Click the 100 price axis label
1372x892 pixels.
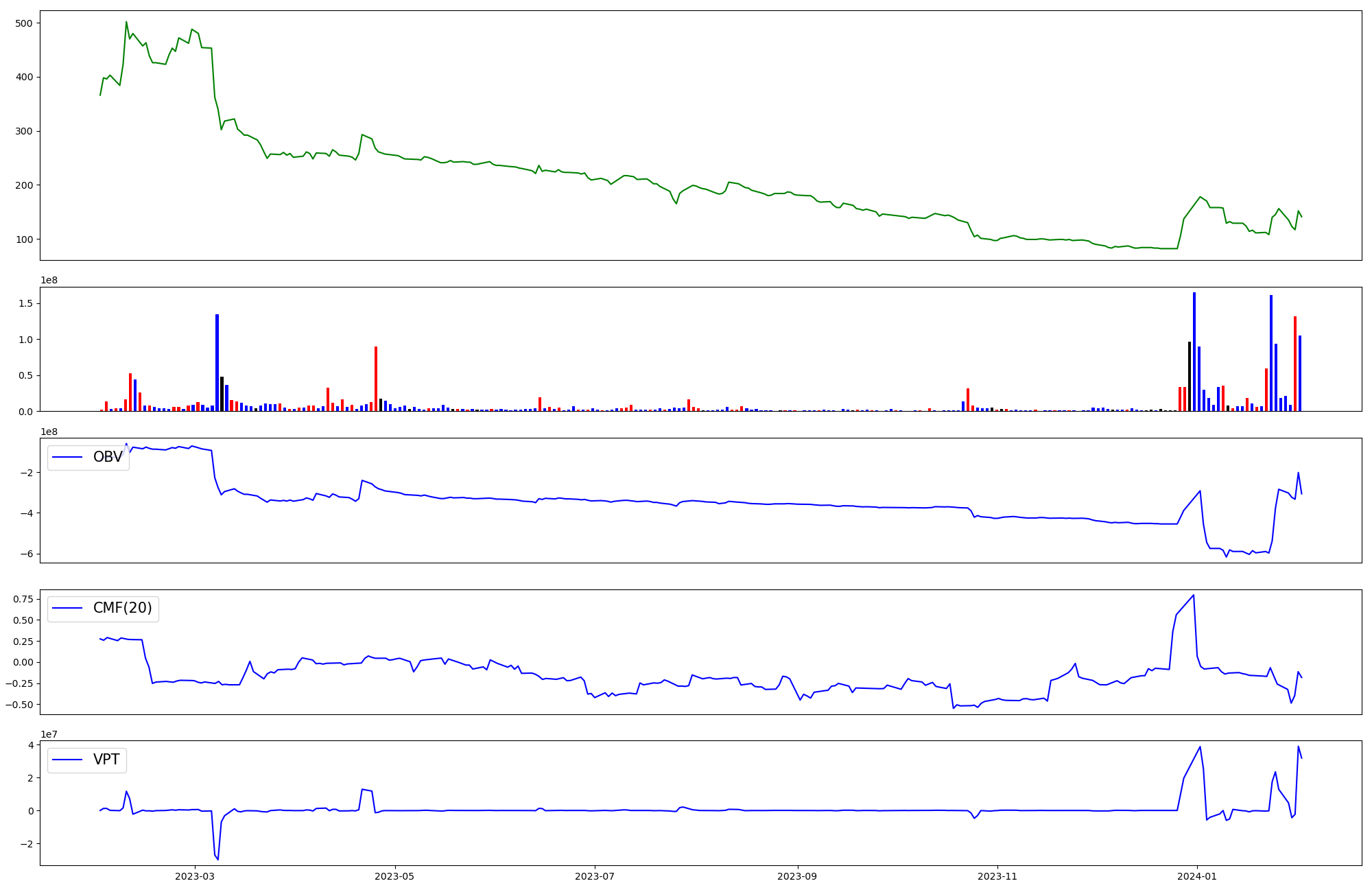tap(25, 239)
